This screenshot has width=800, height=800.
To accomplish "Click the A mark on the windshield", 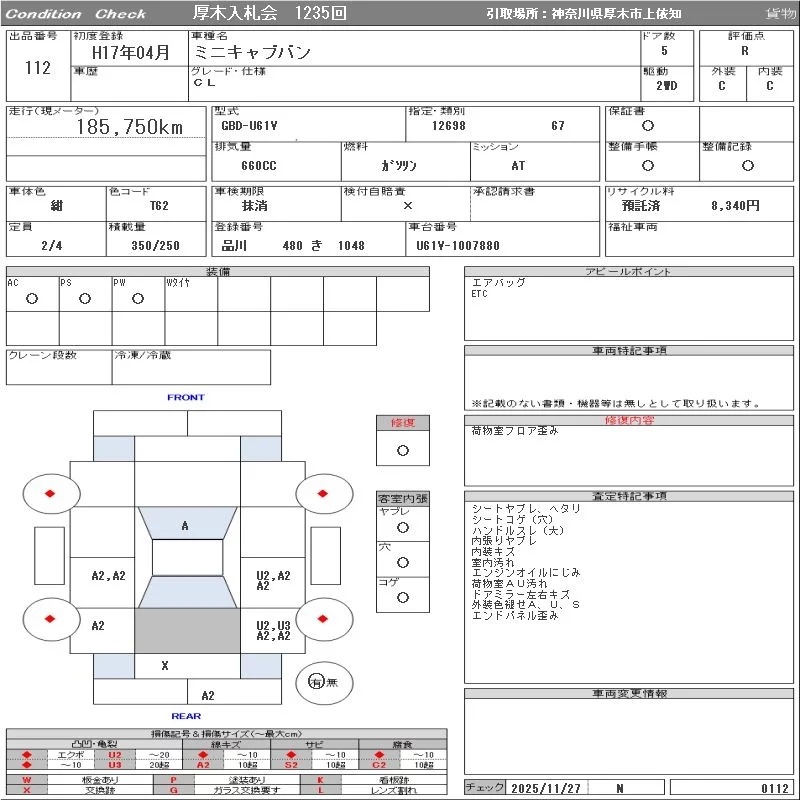I will point(185,526).
